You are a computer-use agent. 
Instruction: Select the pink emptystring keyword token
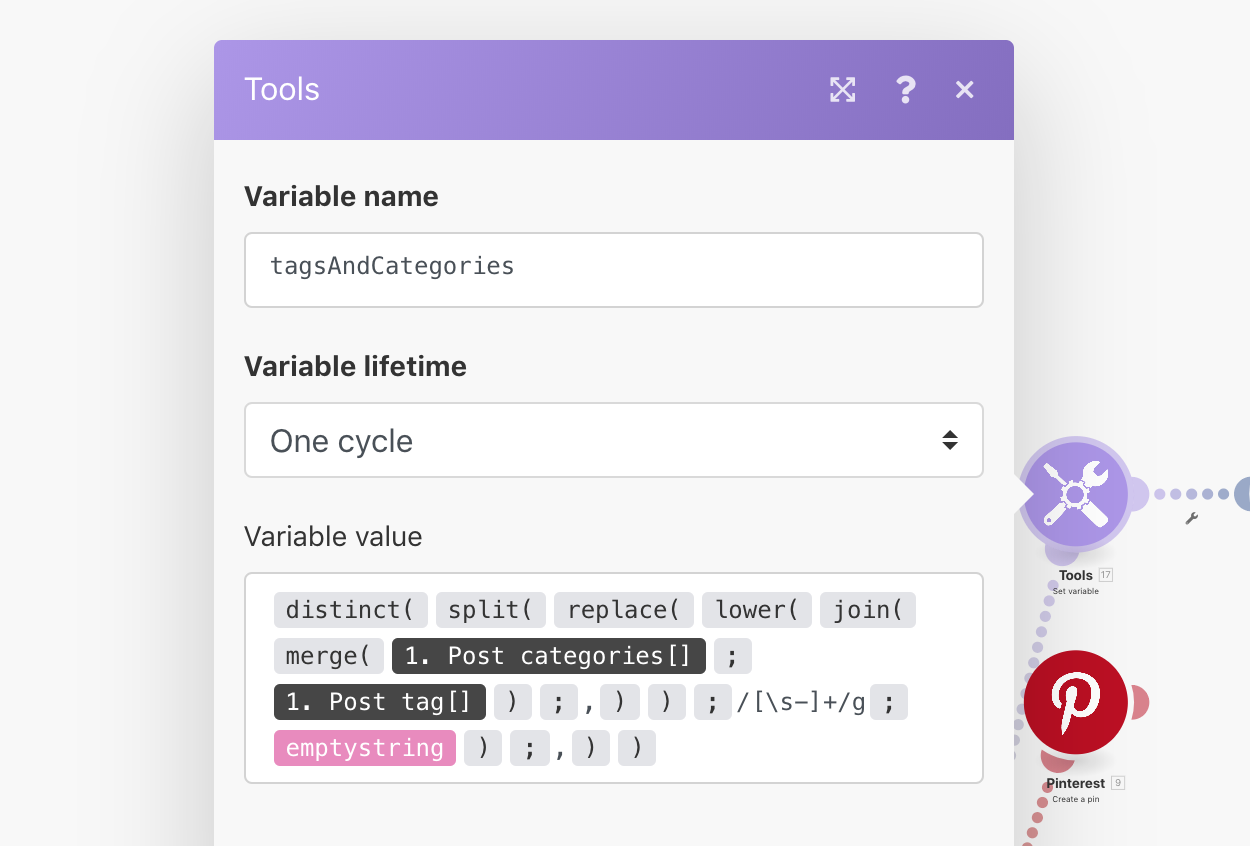coord(365,748)
